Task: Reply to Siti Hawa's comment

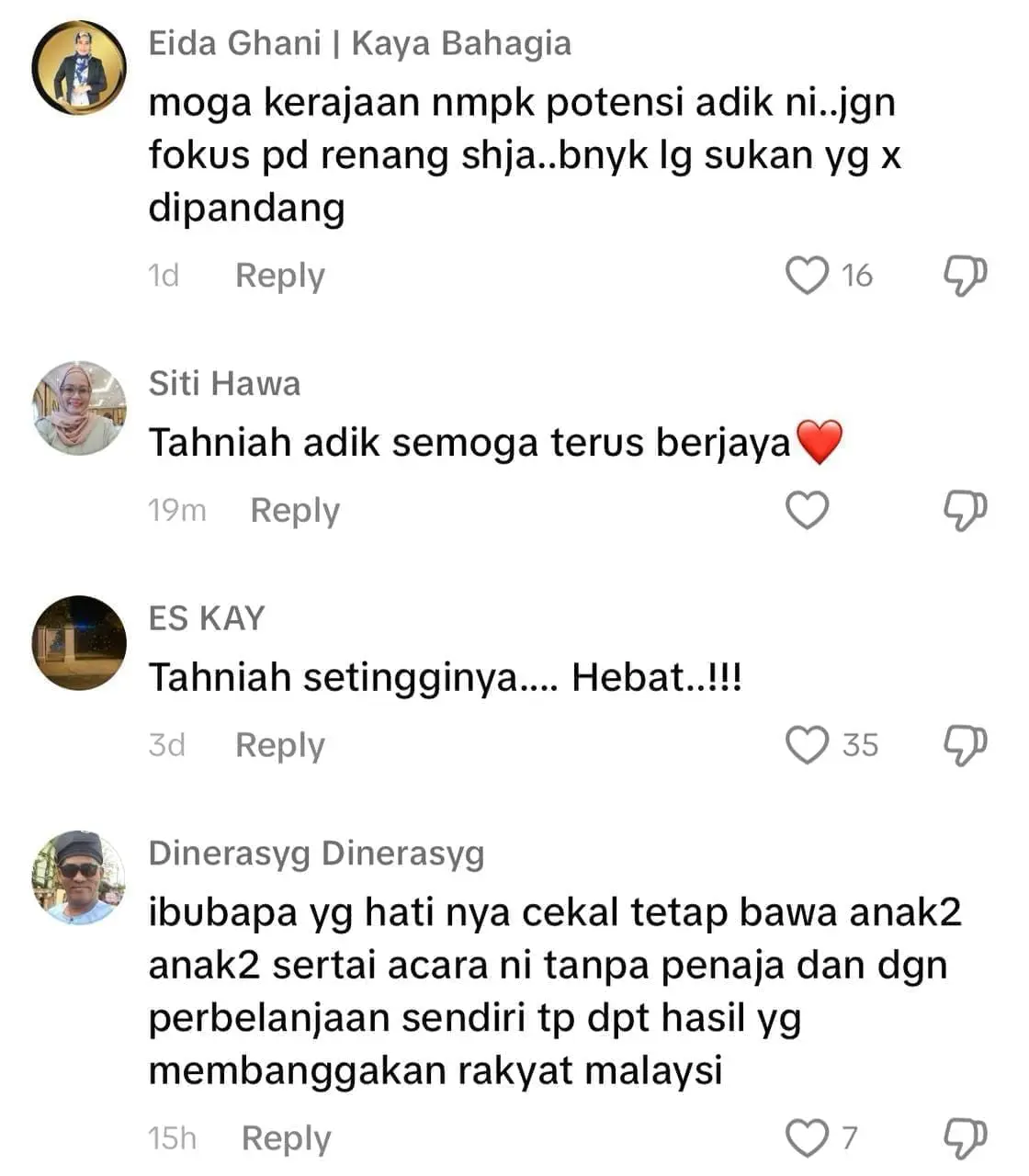Action: (x=295, y=511)
